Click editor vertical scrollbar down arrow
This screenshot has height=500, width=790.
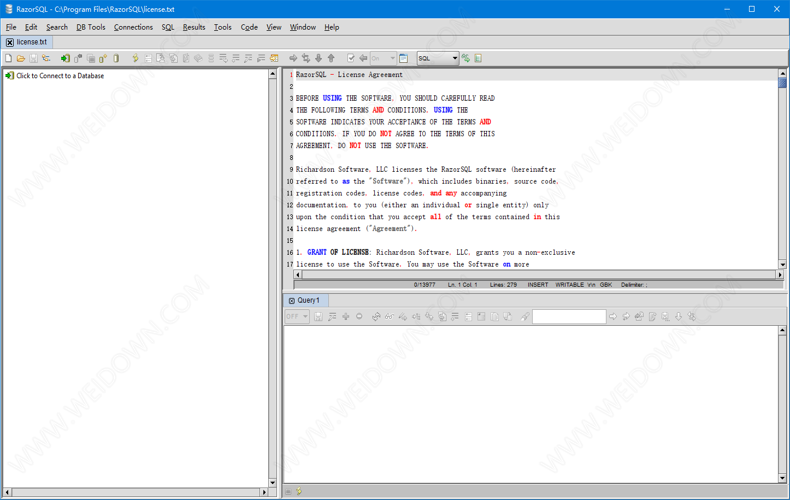point(782,264)
